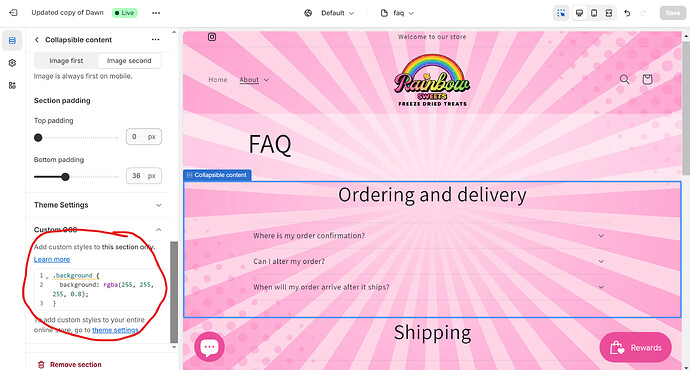Image resolution: width=690 pixels, height=370 pixels.
Task: Toggle the inspector selection tool icon
Action: (x=561, y=13)
